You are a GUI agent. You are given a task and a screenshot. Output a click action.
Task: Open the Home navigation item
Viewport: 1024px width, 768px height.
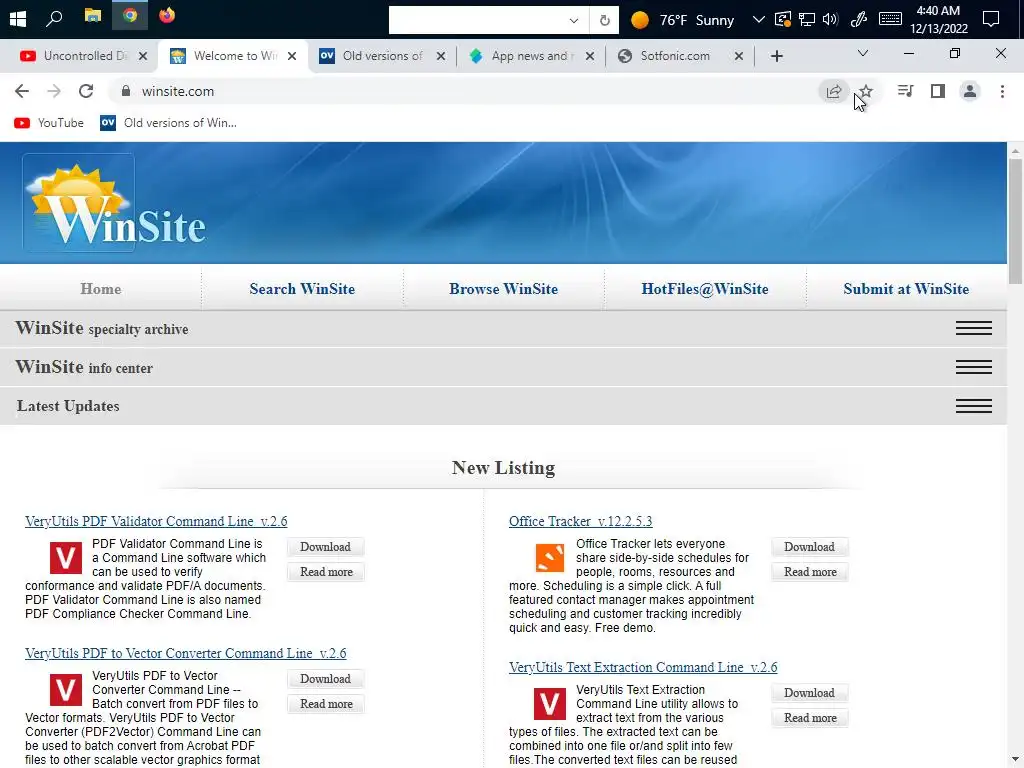101,289
